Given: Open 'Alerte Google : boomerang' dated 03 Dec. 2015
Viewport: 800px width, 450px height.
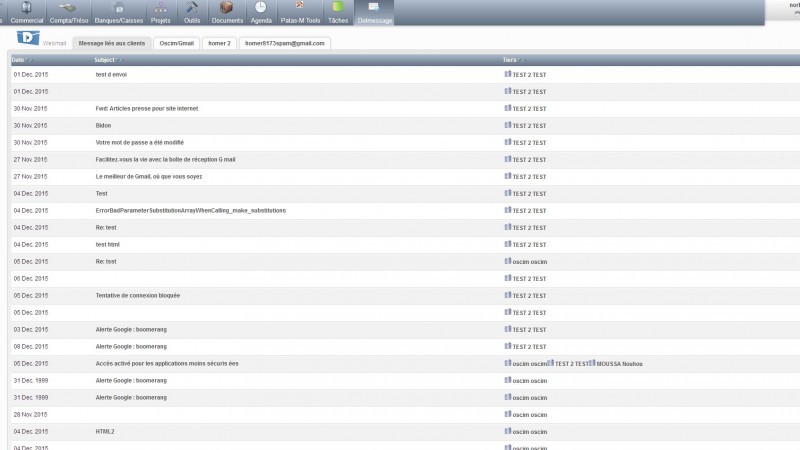Looking at the screenshot, I should 131,330.
